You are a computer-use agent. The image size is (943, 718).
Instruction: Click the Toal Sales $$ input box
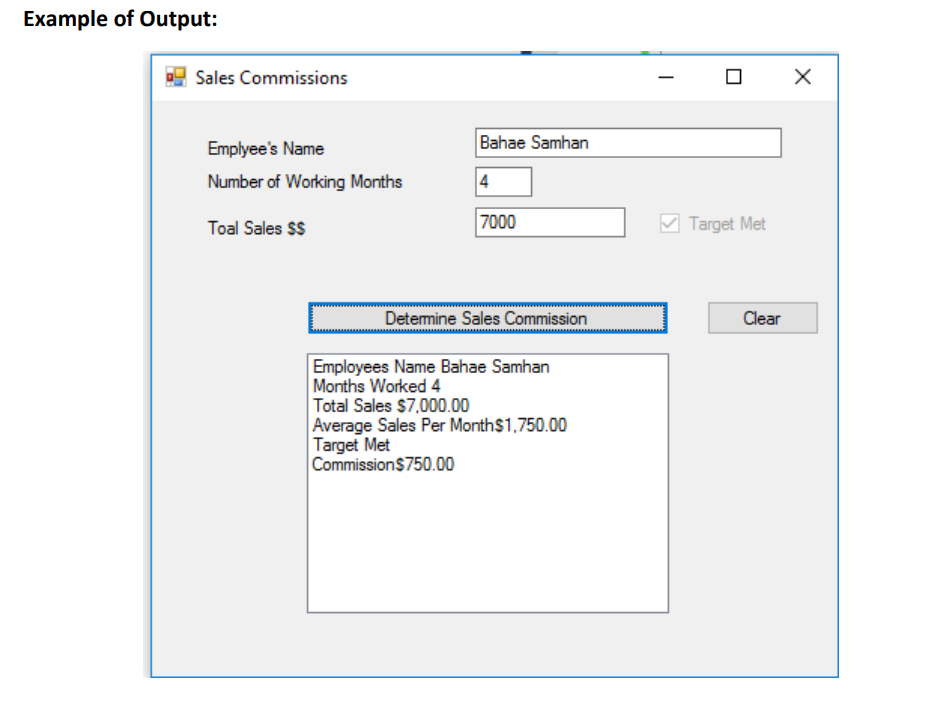550,222
